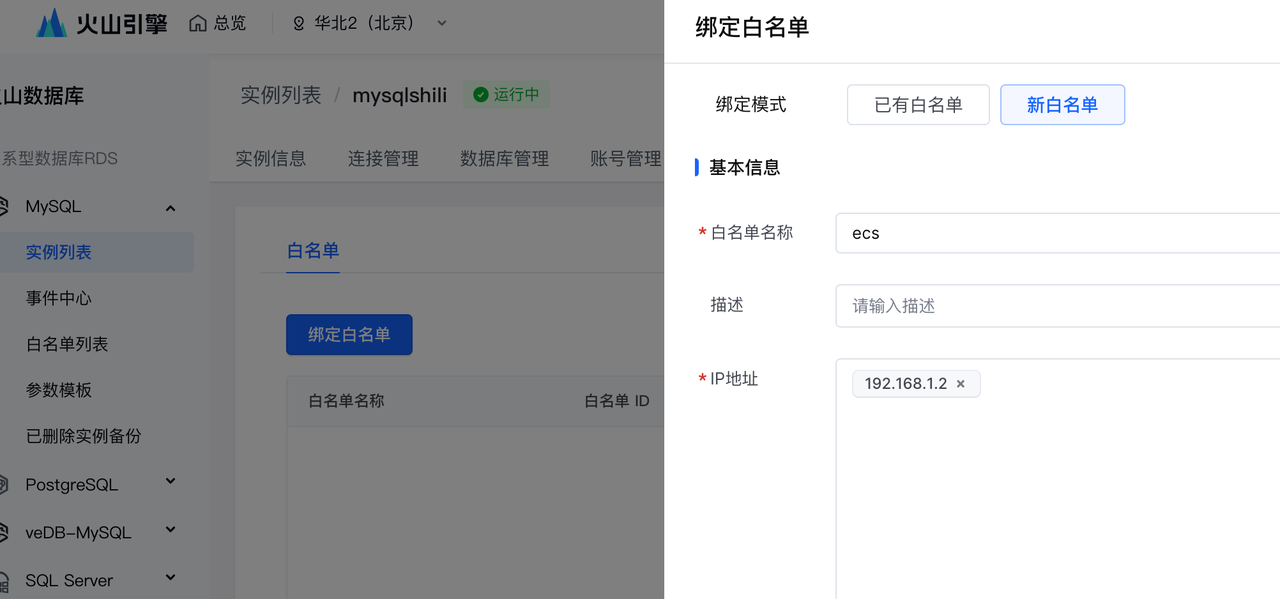Select the 新白名单 binding mode
This screenshot has width=1280, height=599.
pyautogui.click(x=1062, y=105)
